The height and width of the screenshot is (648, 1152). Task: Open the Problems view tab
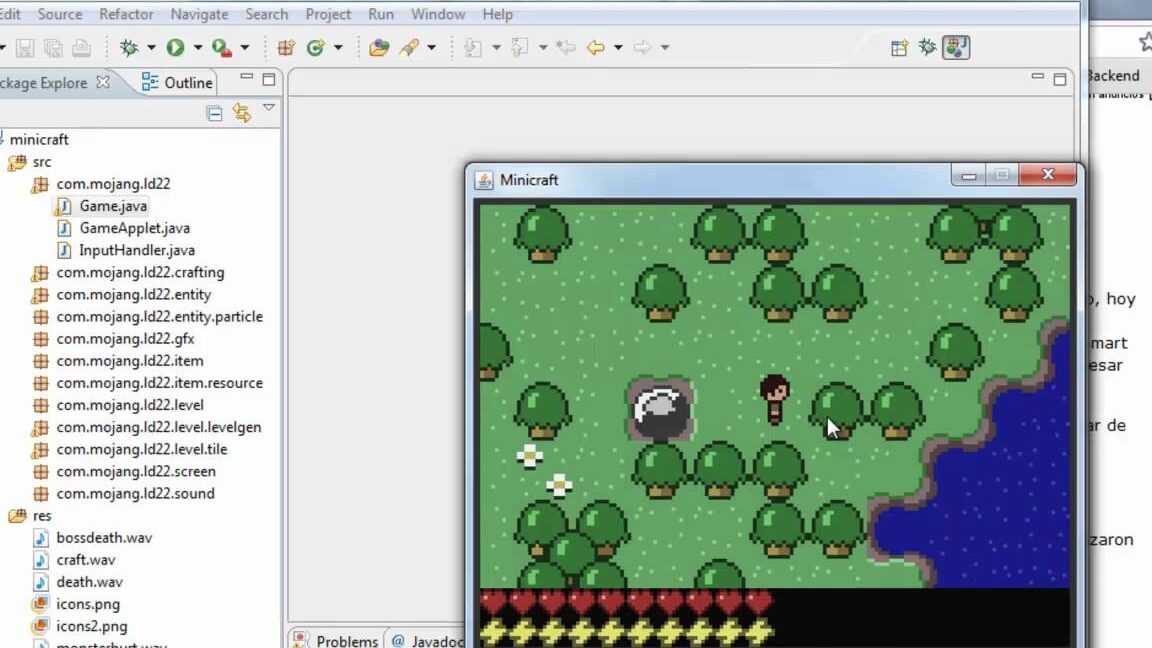pos(347,640)
